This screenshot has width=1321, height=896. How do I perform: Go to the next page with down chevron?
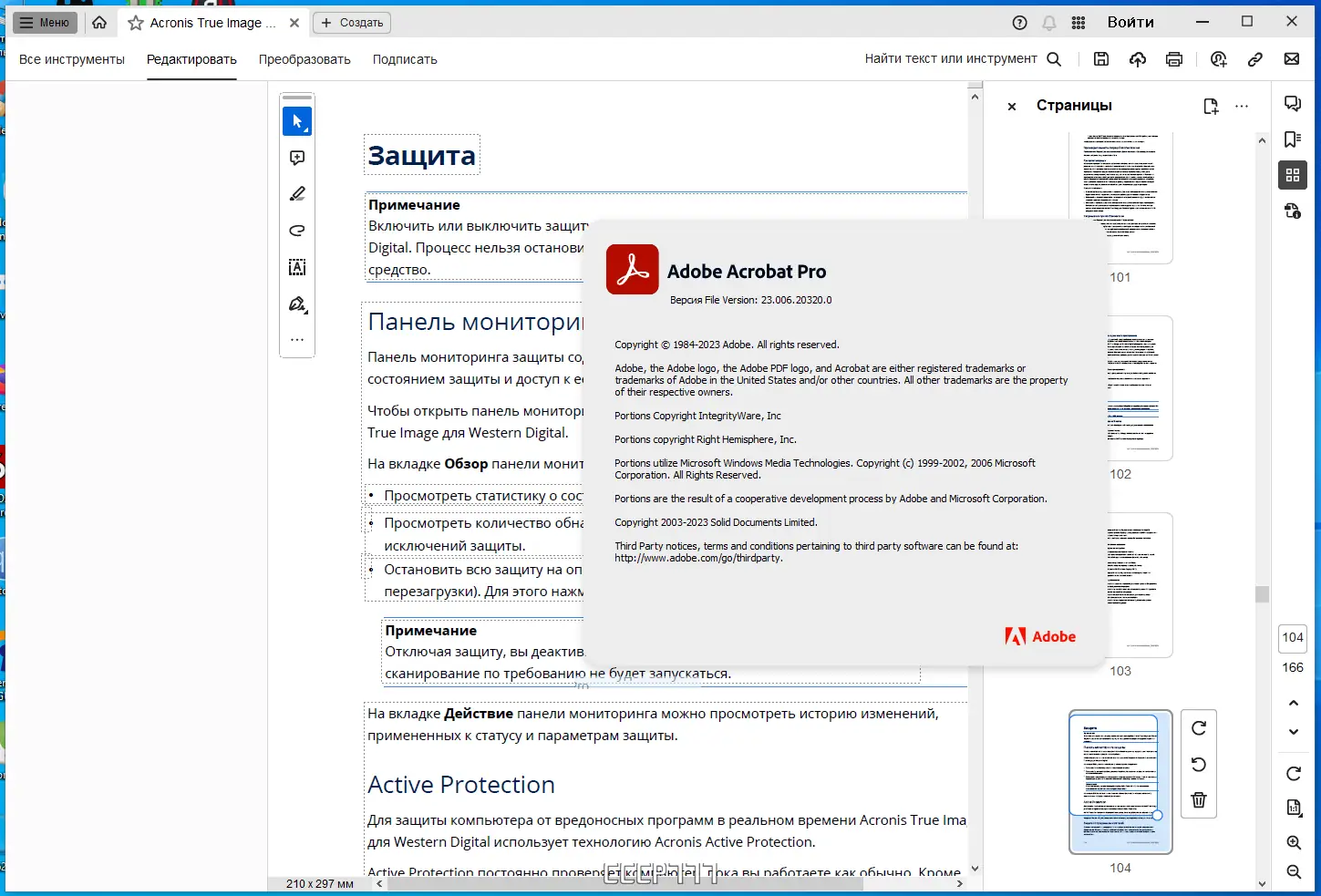point(1293,732)
